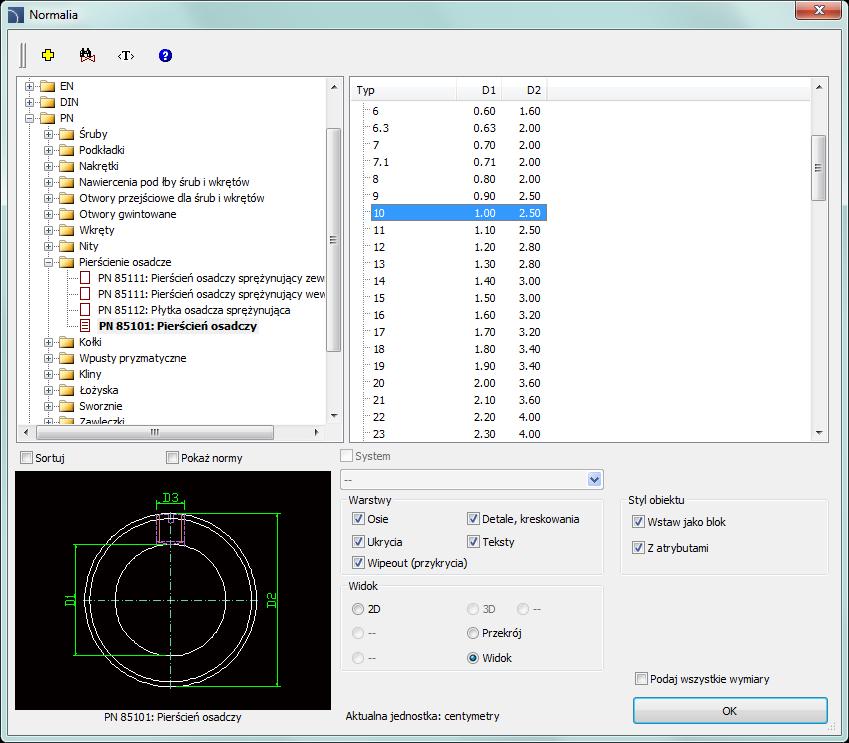Uncheck Detale, kreskowania checkbox
This screenshot has width=849, height=743.
coord(473,519)
